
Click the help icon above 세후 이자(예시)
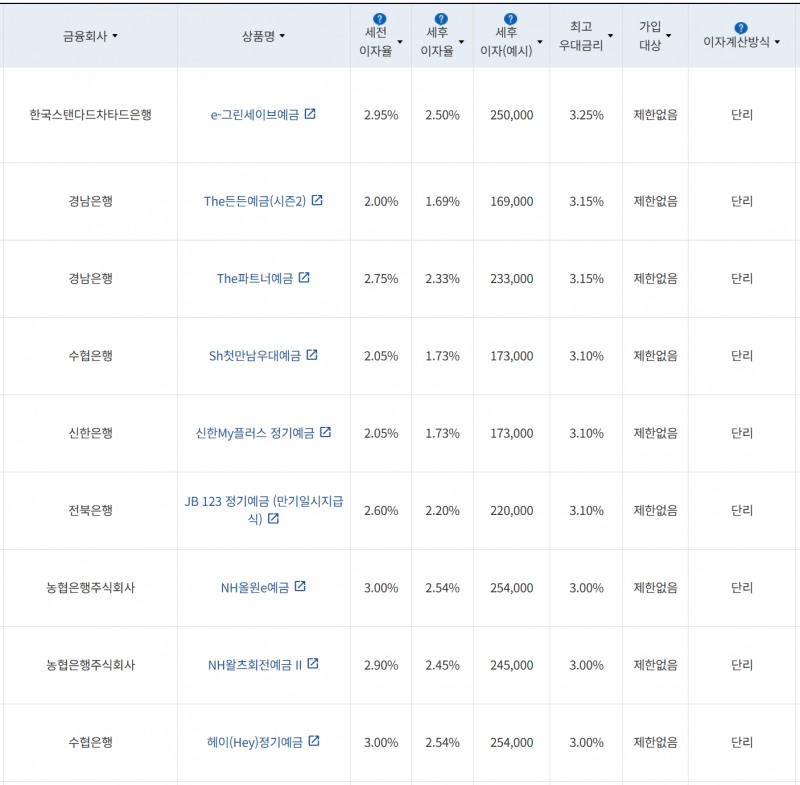(511, 19)
